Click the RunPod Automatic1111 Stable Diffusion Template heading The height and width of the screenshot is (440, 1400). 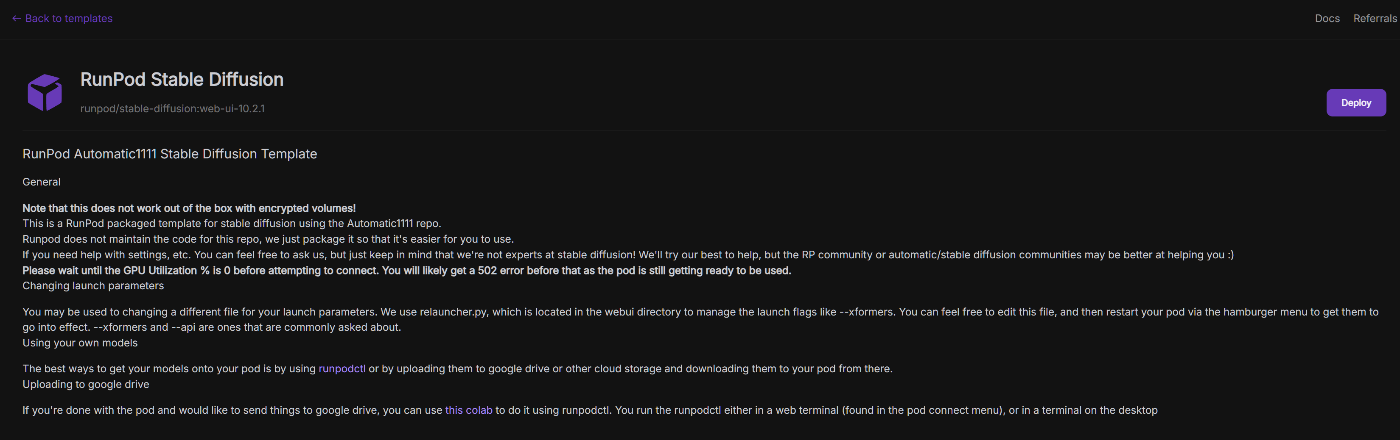pos(170,154)
